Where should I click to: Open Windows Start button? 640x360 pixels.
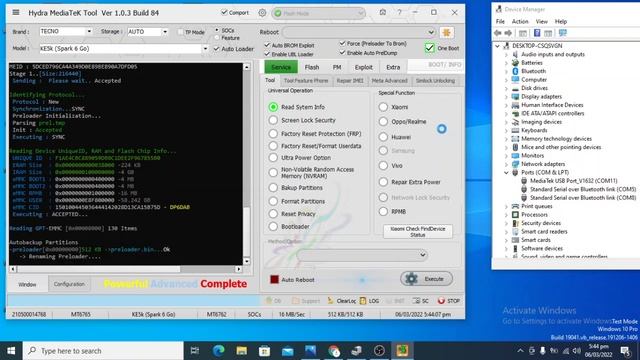pos(11,351)
